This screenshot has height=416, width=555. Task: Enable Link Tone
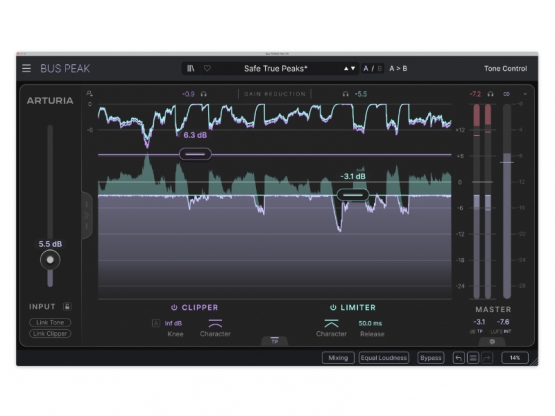[x=50, y=323]
